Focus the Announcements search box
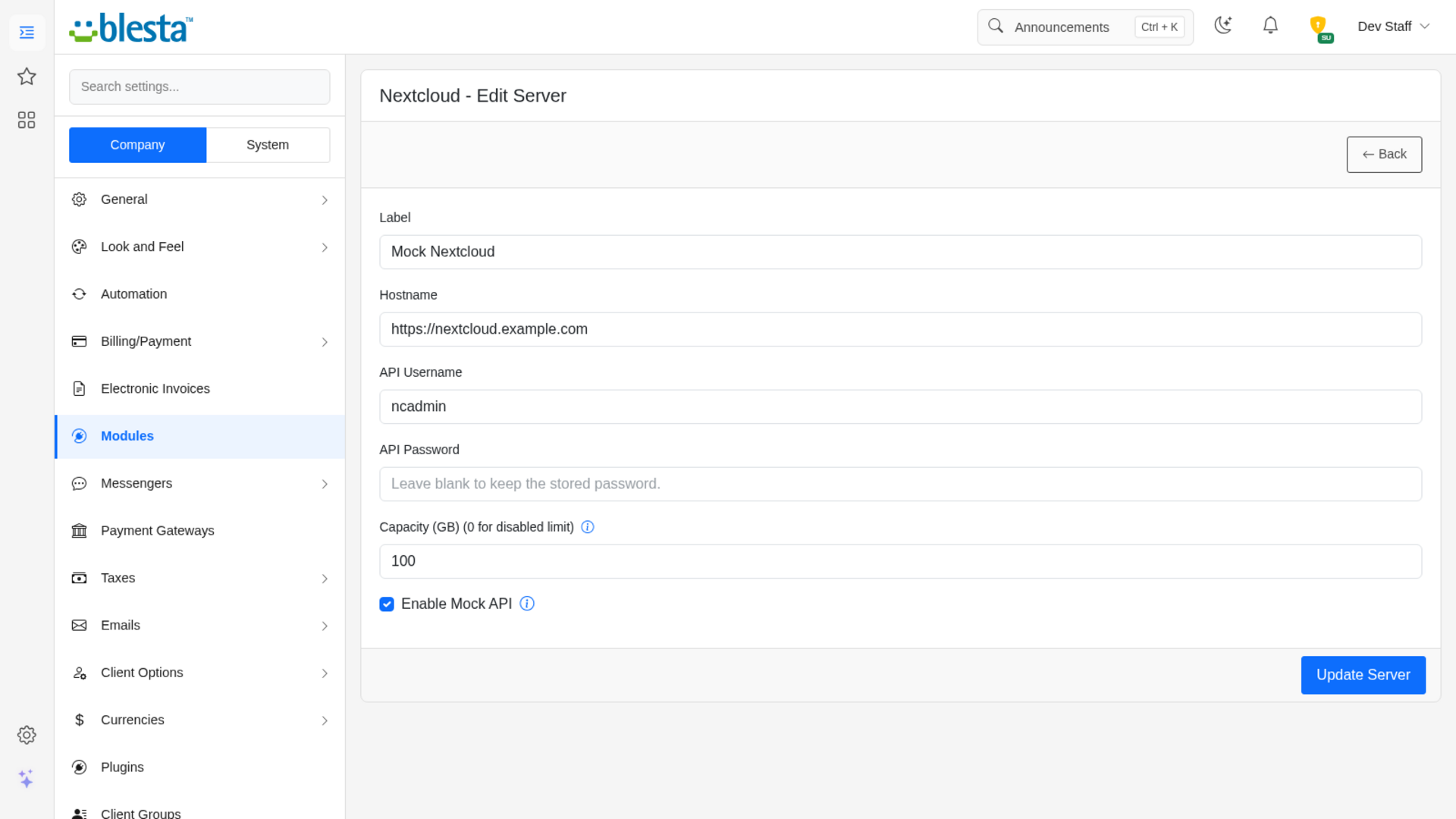 1085,27
